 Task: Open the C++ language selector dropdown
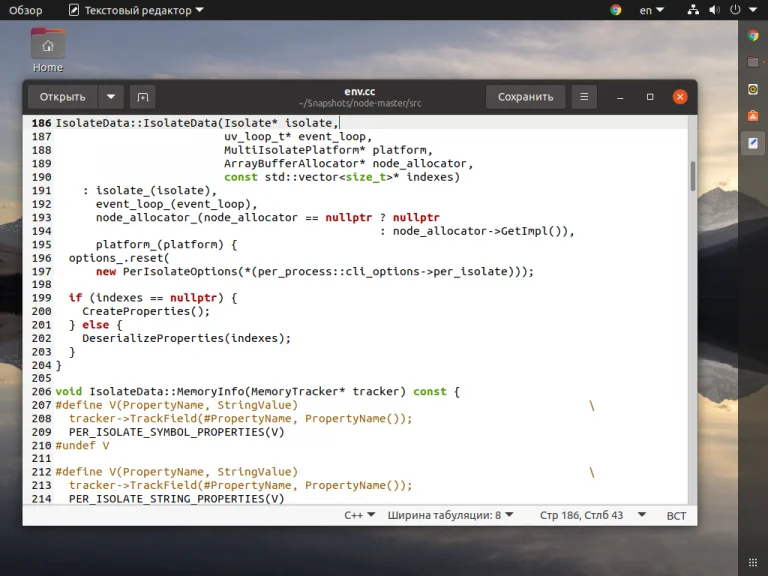click(x=359, y=516)
